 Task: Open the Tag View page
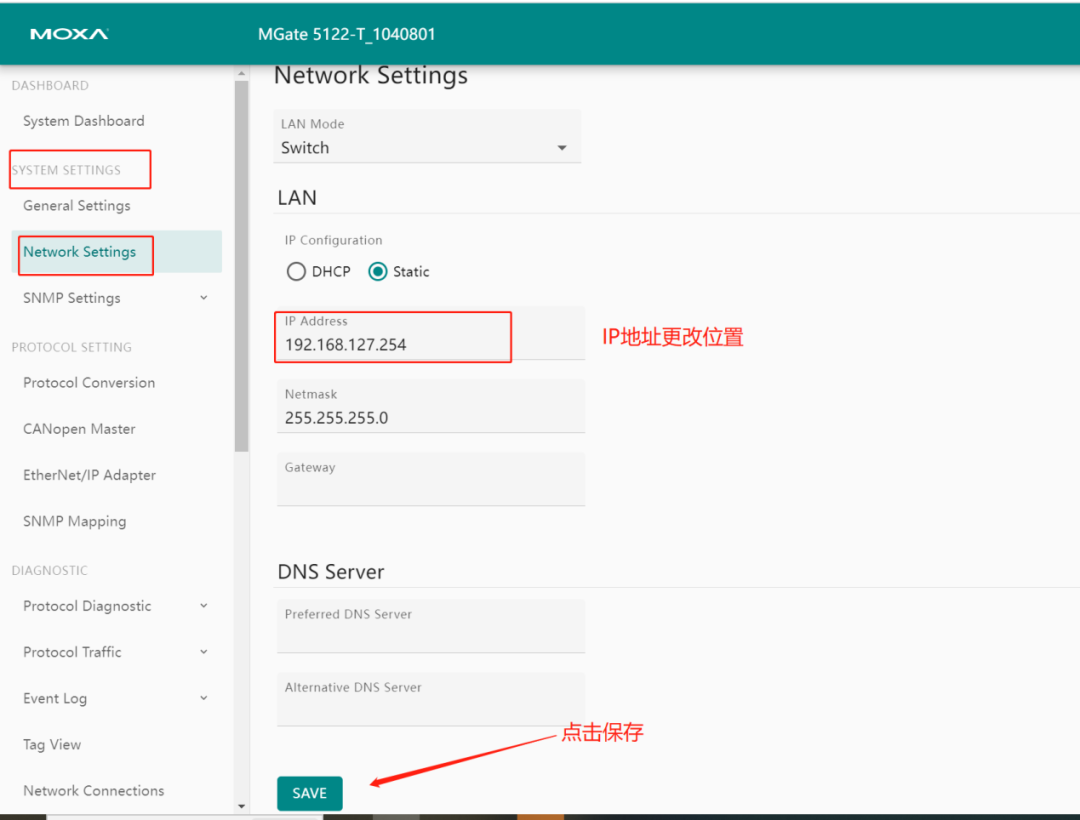[x=52, y=744]
